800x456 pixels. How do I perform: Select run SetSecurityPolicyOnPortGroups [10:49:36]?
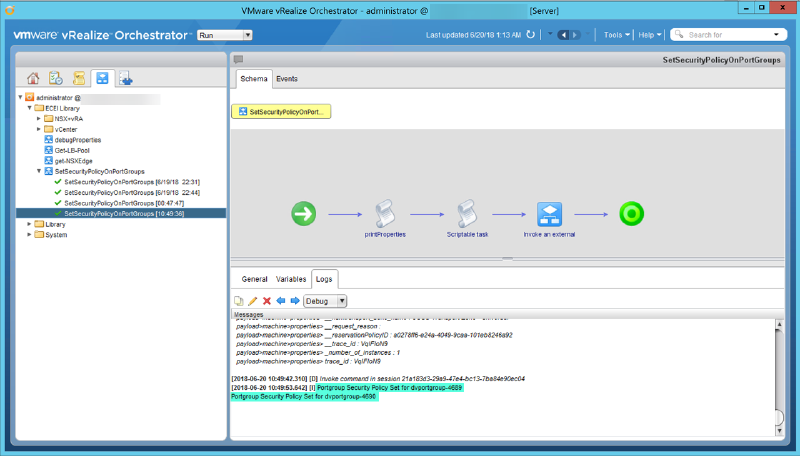pos(121,214)
